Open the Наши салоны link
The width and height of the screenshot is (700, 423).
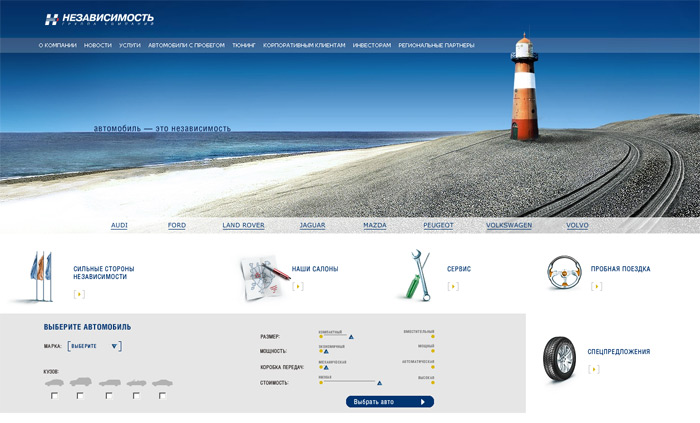[x=315, y=269]
